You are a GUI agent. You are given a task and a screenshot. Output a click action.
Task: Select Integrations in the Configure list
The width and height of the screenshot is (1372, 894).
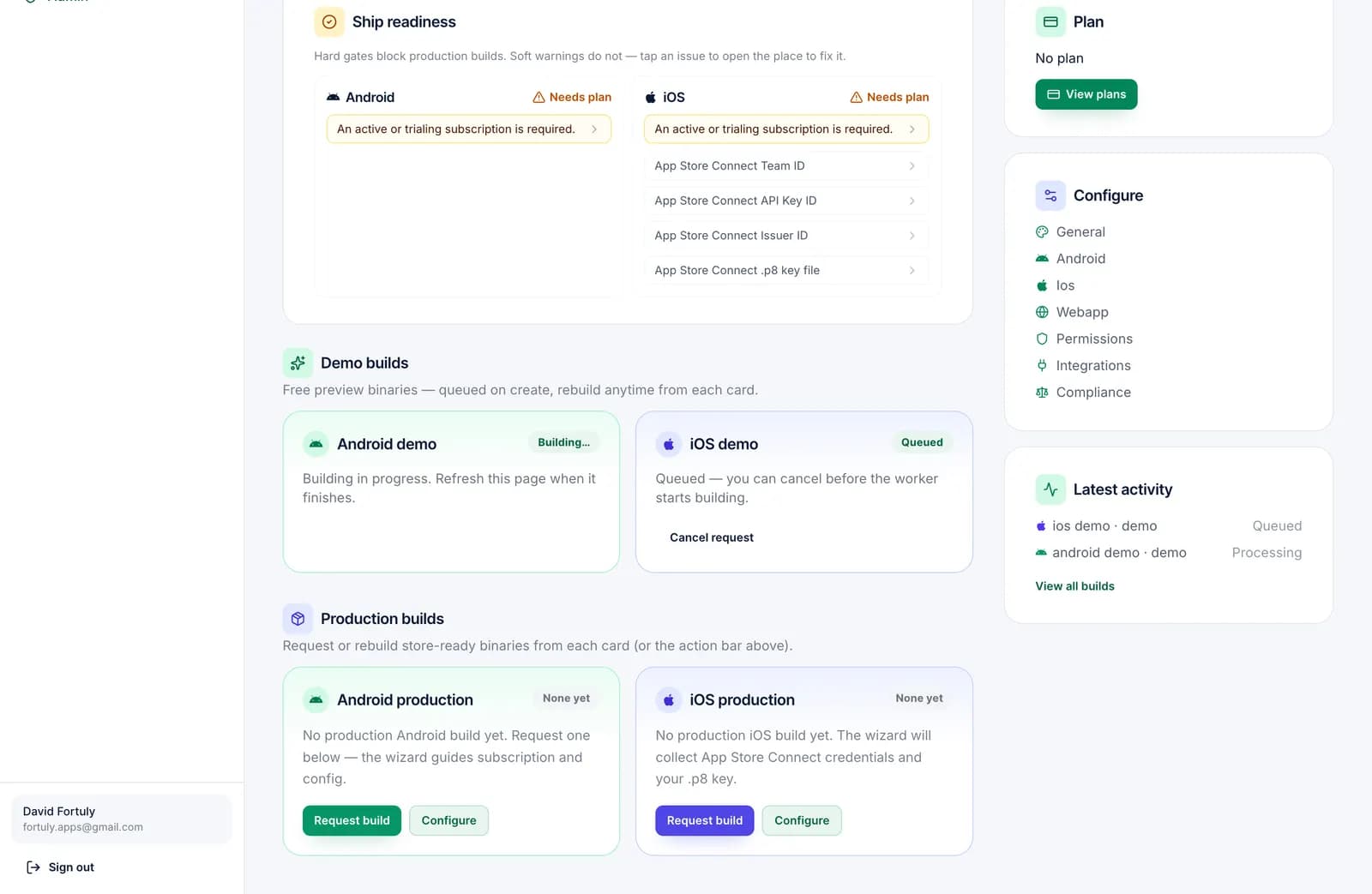(x=1093, y=365)
